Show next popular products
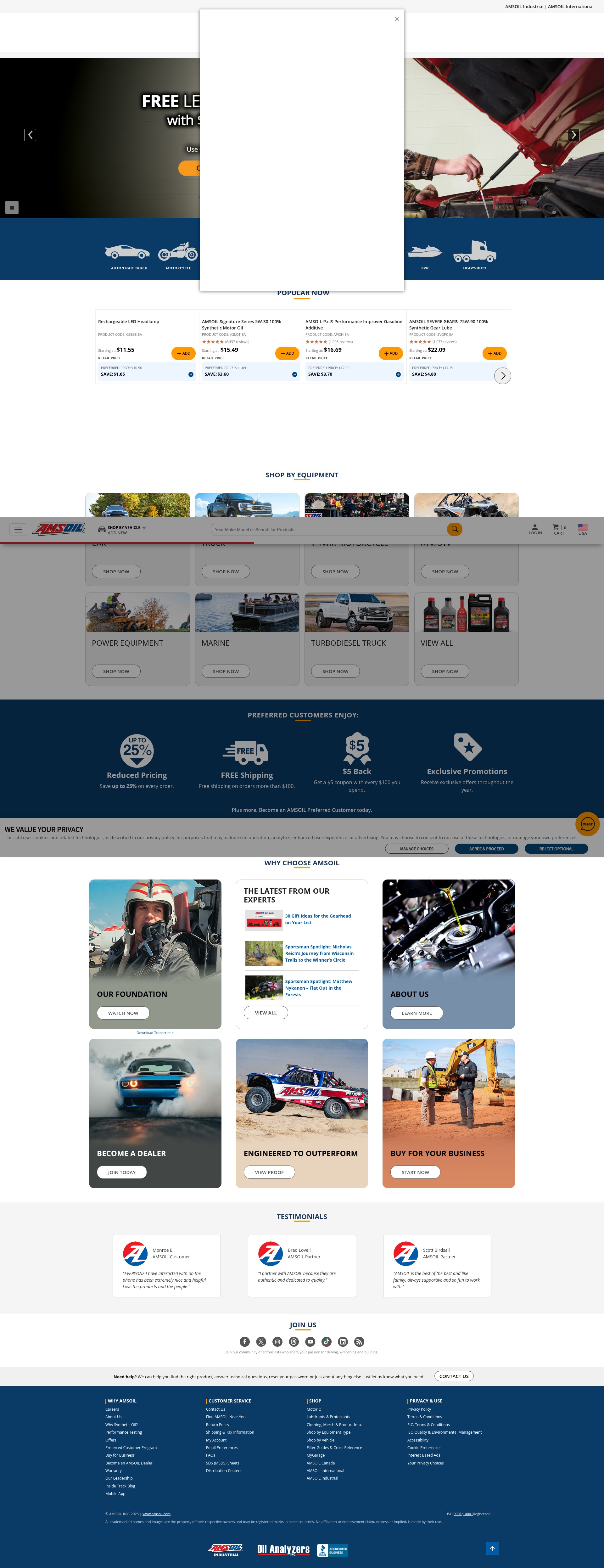 pyautogui.click(x=502, y=376)
